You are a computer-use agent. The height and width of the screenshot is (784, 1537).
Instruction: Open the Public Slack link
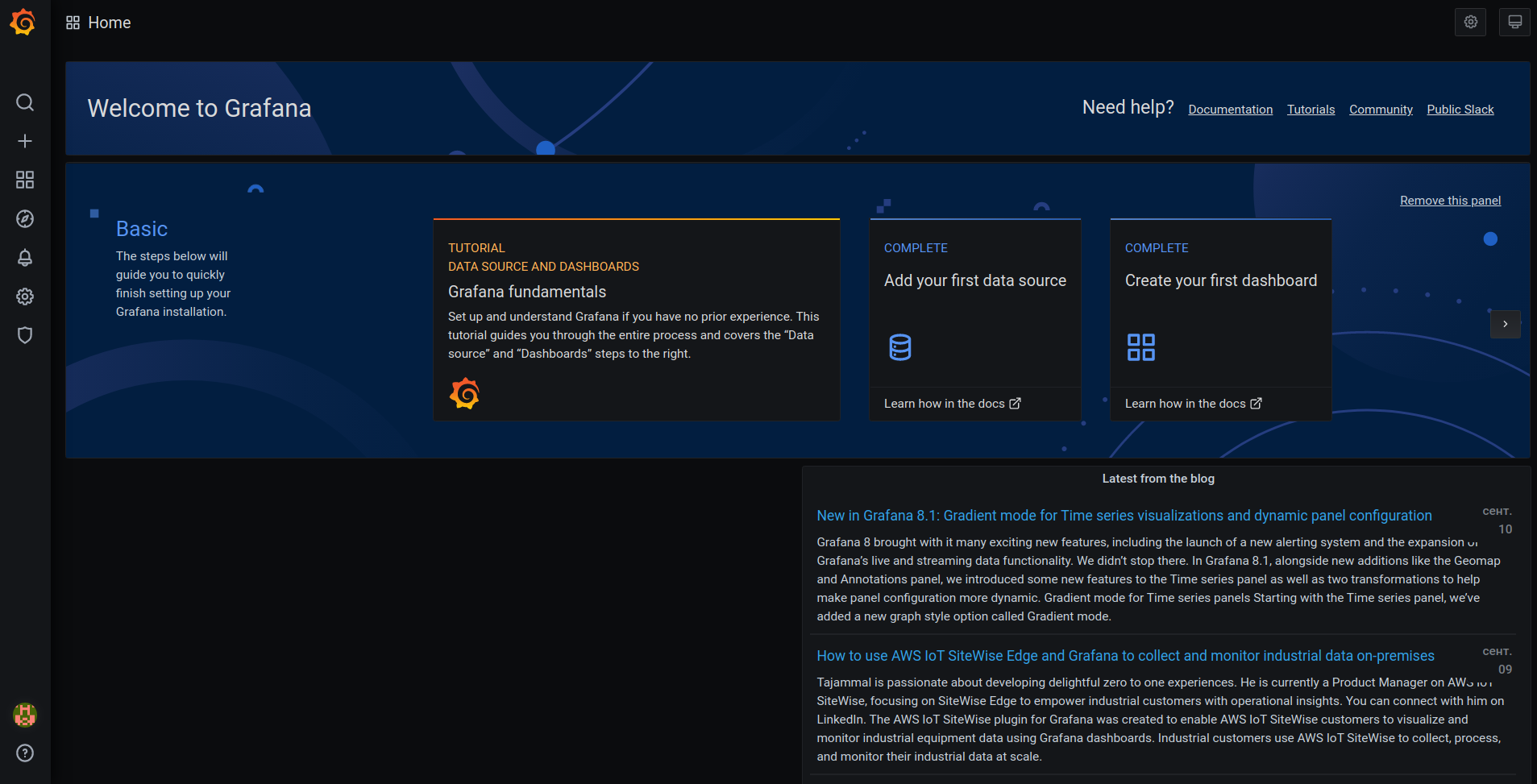(x=1460, y=110)
